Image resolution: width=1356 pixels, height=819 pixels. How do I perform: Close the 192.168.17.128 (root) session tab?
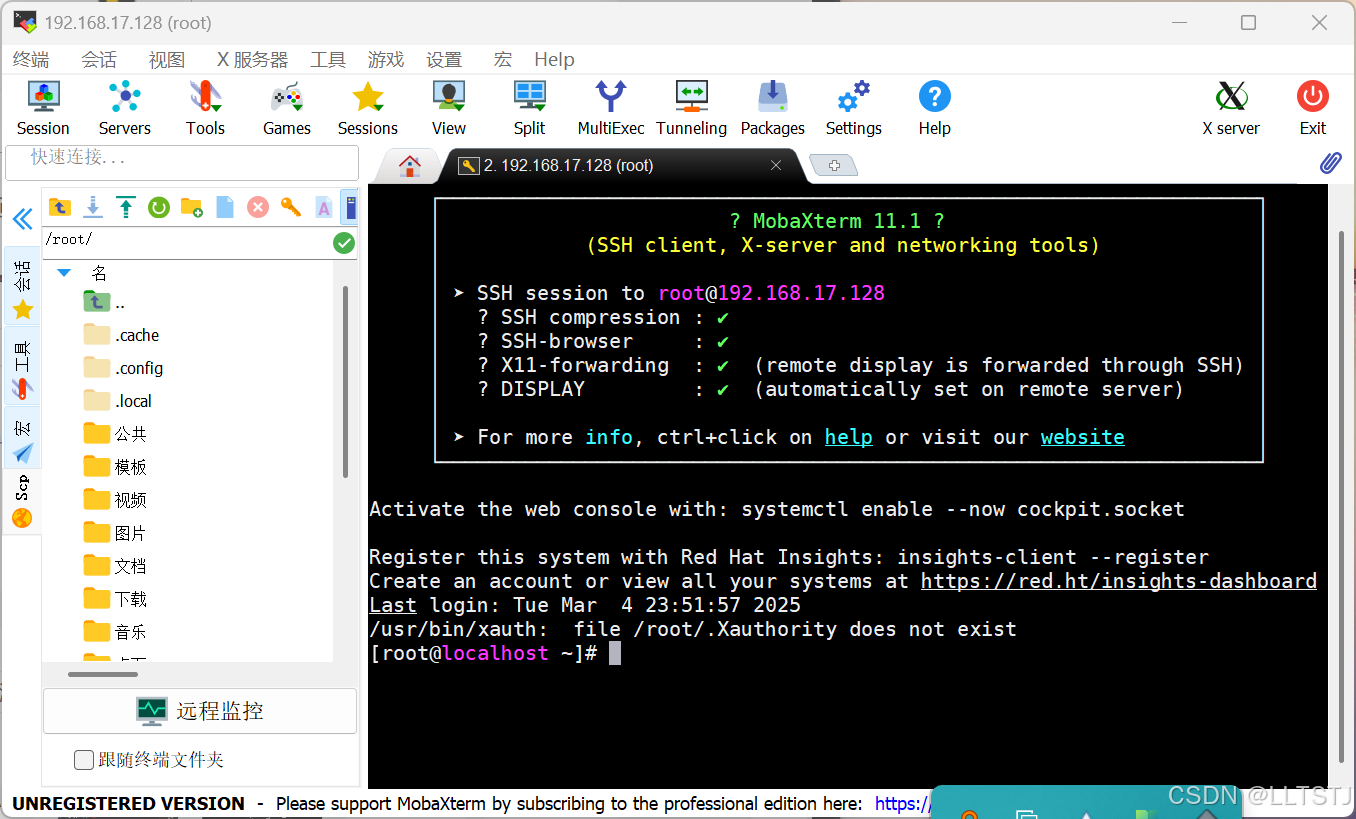coord(777,166)
